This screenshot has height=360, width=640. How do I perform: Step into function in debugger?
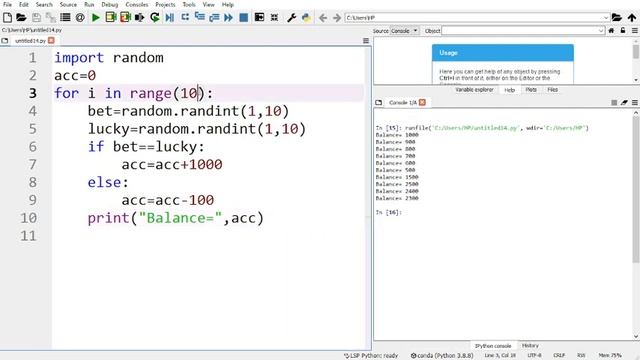click(200, 18)
